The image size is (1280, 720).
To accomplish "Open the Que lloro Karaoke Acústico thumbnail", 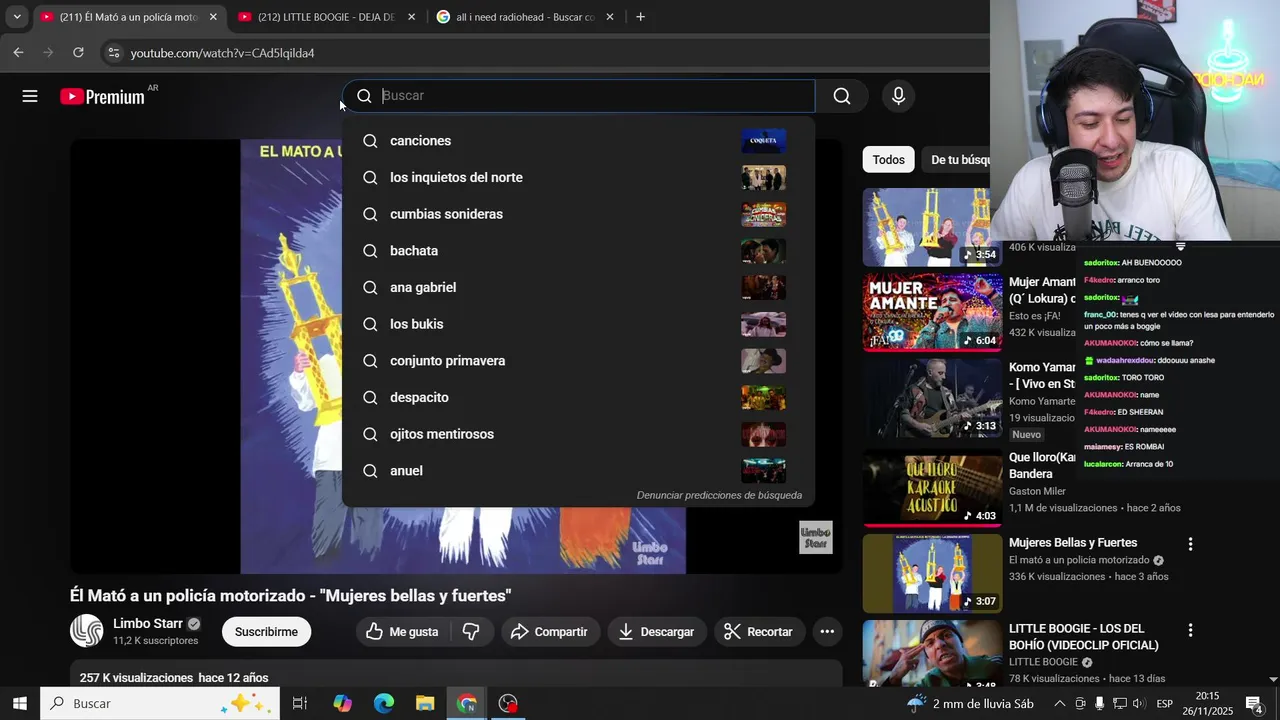I will (x=932, y=487).
